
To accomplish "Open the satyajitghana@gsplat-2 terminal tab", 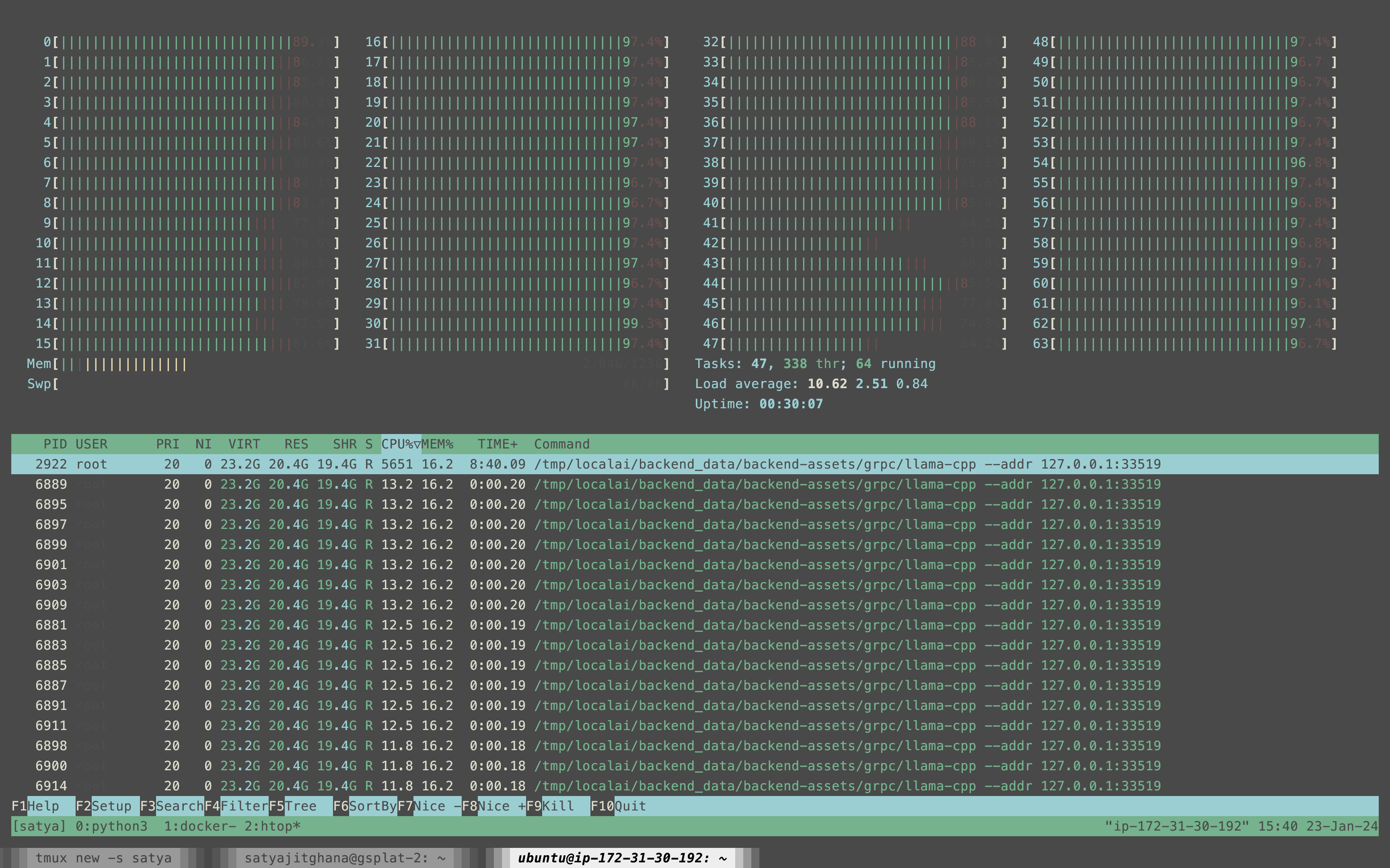I will [x=345, y=858].
